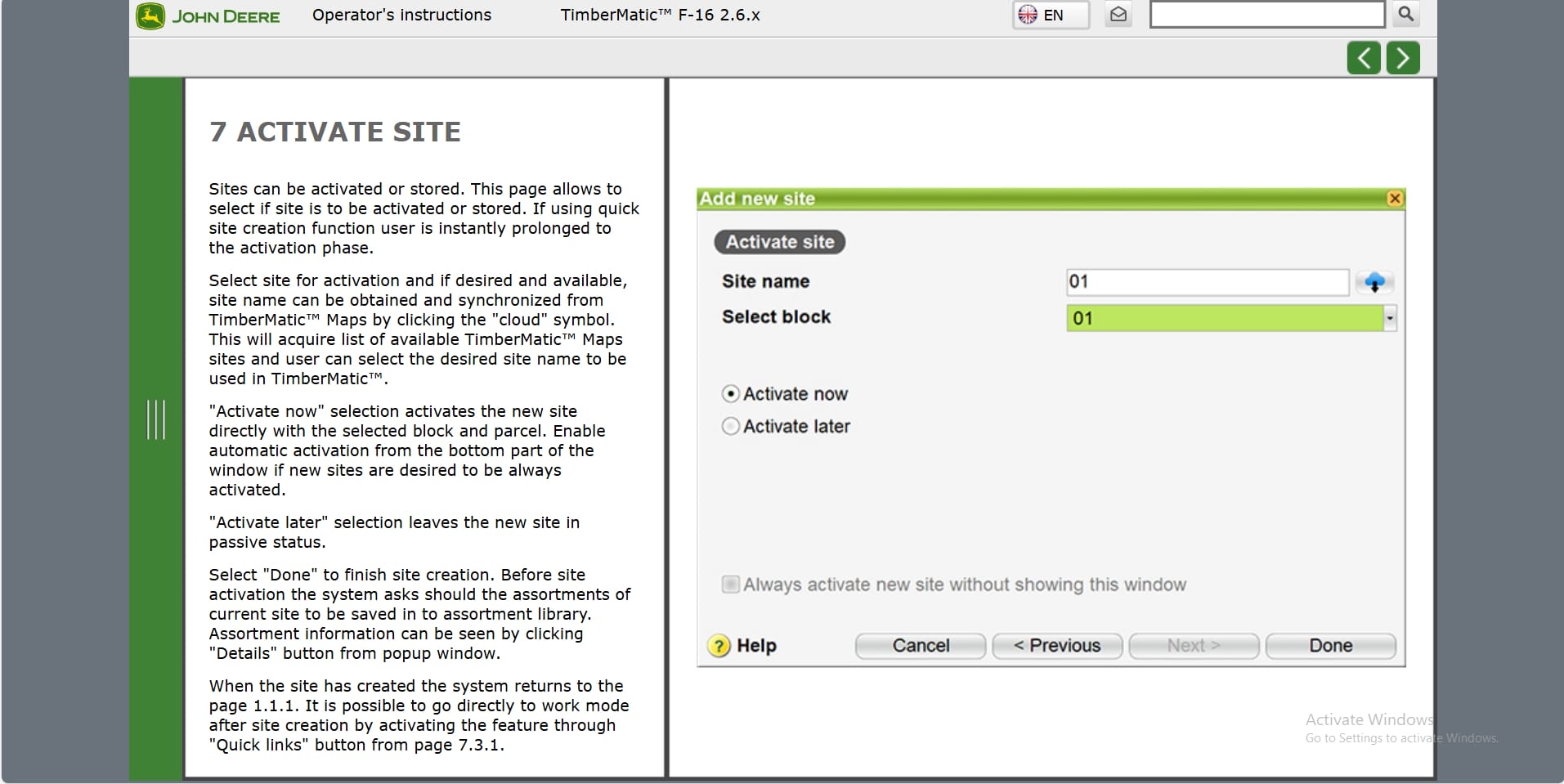Click TimberMatic F-16 2.6.x title
This screenshot has height=784, width=1564.
click(660, 15)
